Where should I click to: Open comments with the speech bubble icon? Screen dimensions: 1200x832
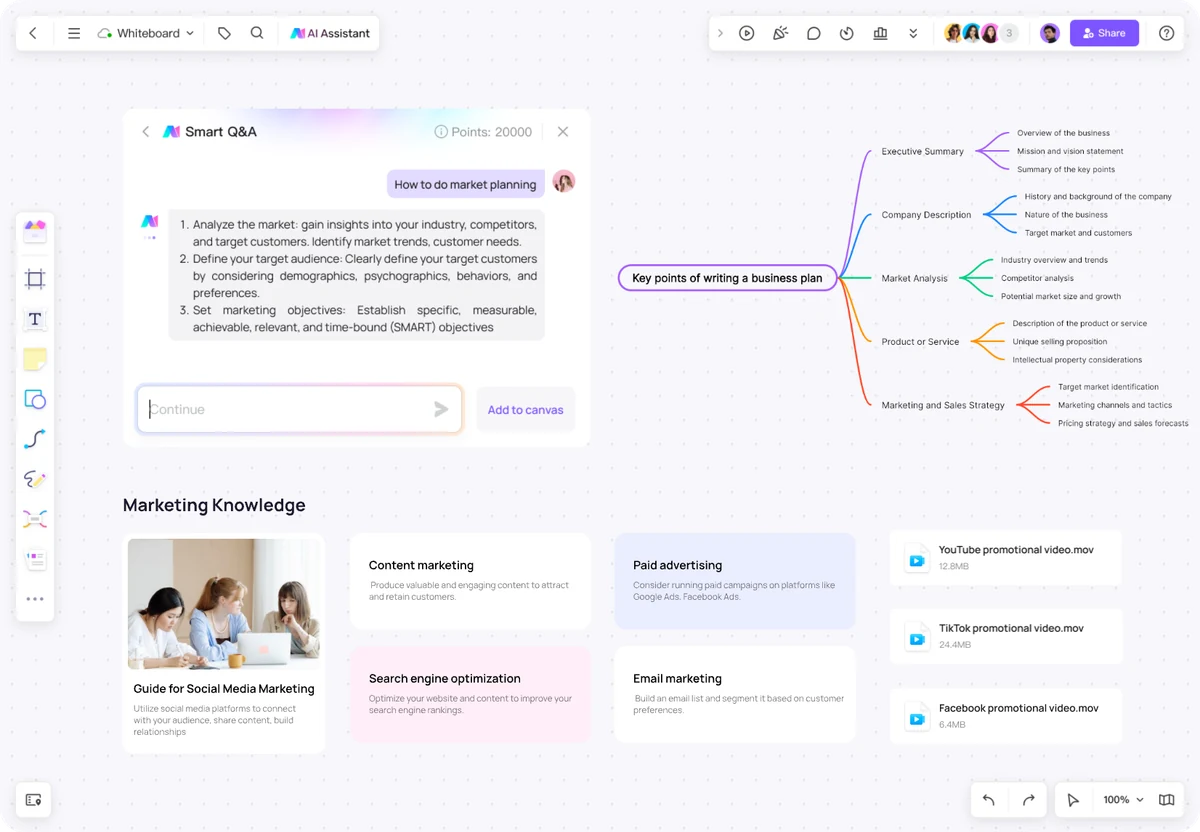[x=814, y=33]
